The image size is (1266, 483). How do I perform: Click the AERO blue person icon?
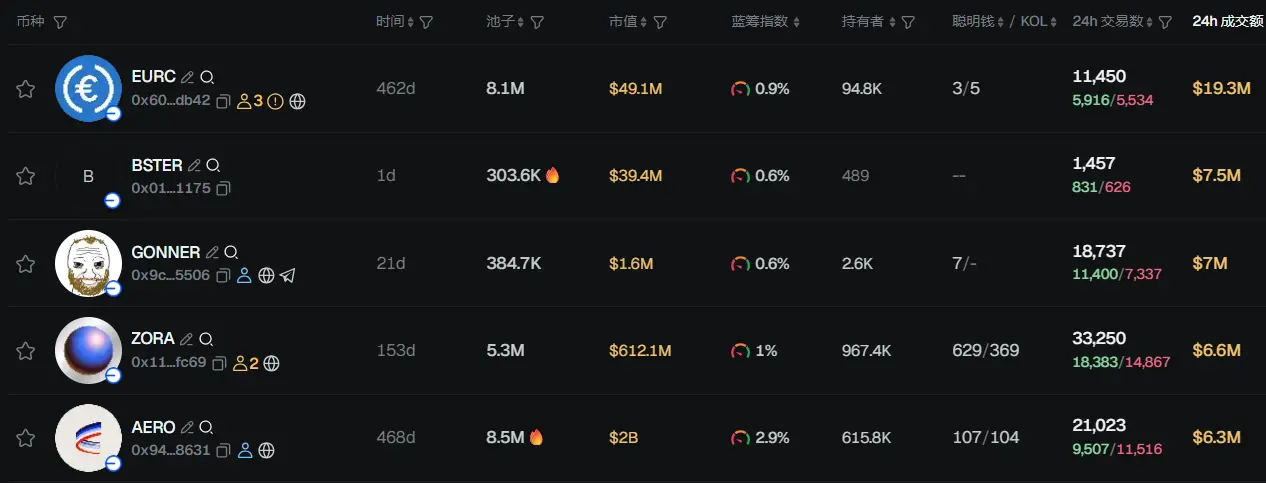tap(244, 450)
